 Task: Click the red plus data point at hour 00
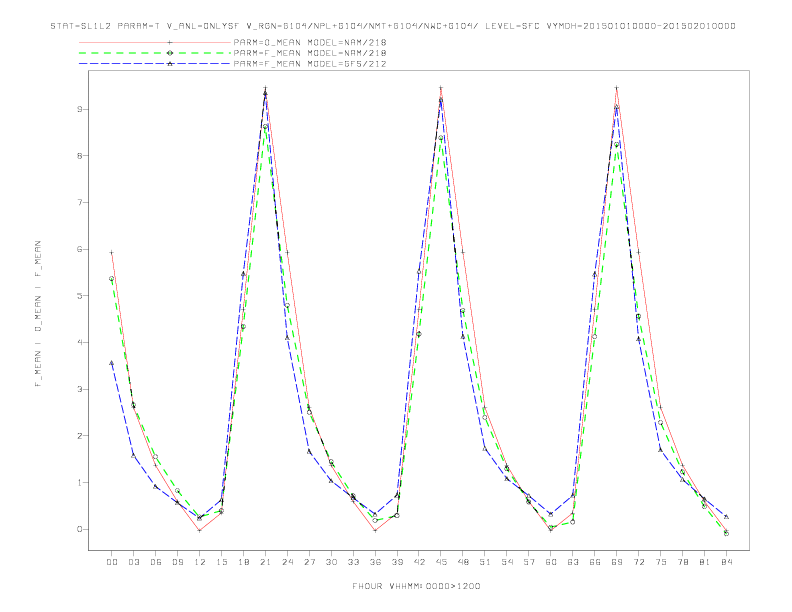point(112,252)
